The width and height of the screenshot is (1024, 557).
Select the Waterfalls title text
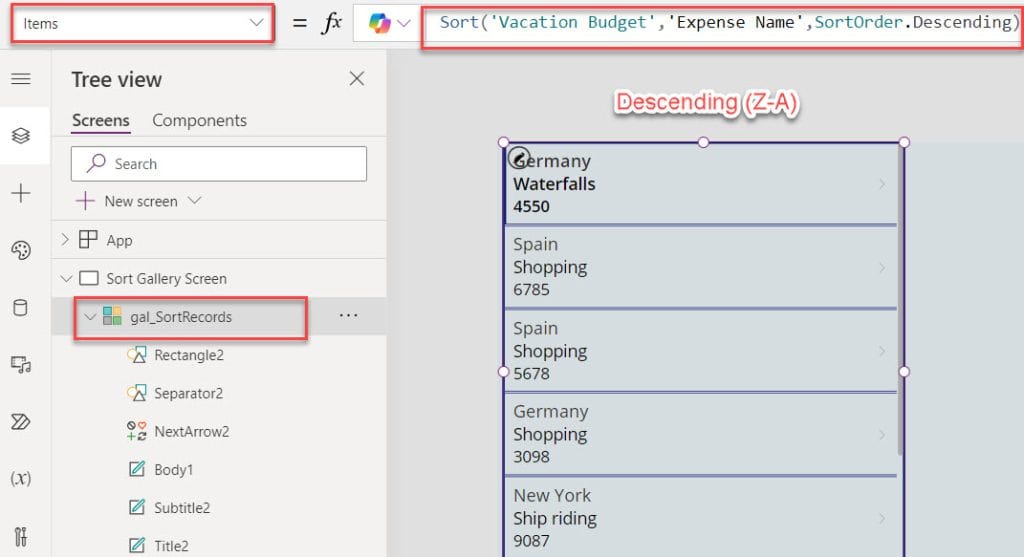[x=554, y=184]
